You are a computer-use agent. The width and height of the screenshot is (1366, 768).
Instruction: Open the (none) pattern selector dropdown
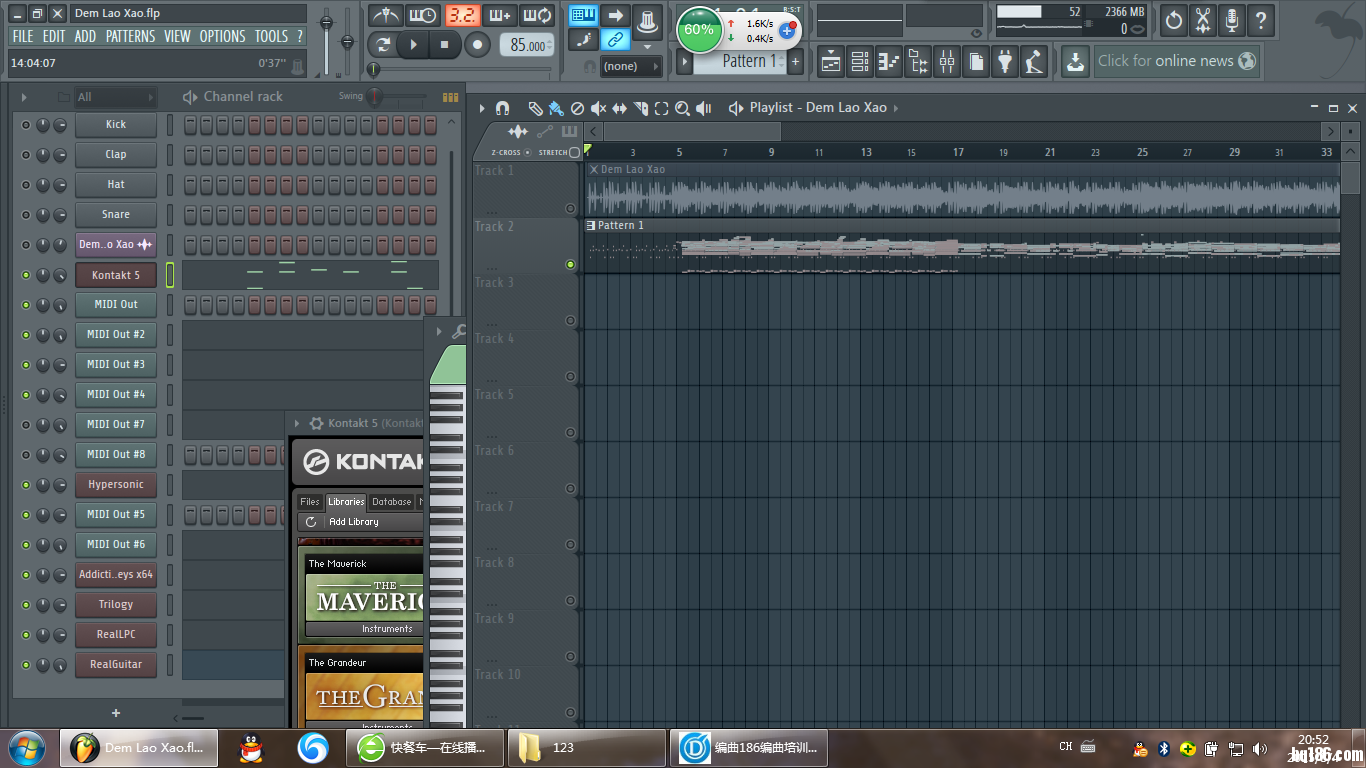click(x=631, y=66)
